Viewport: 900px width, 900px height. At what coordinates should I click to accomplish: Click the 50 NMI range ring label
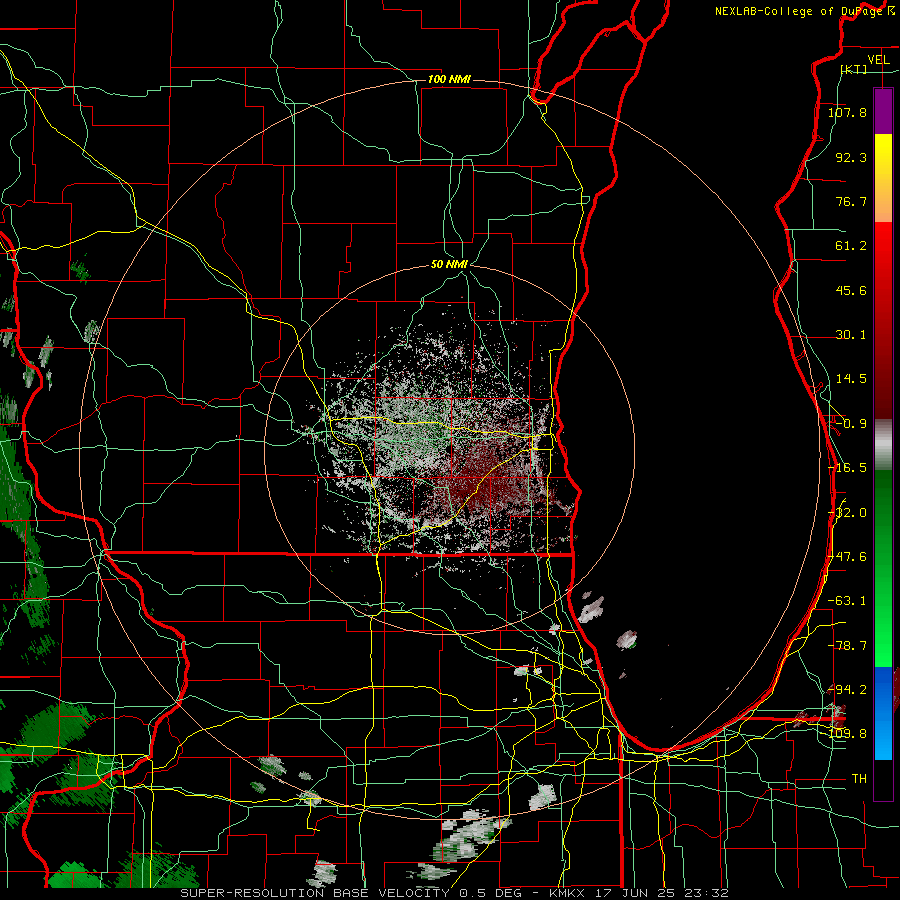(x=449, y=264)
